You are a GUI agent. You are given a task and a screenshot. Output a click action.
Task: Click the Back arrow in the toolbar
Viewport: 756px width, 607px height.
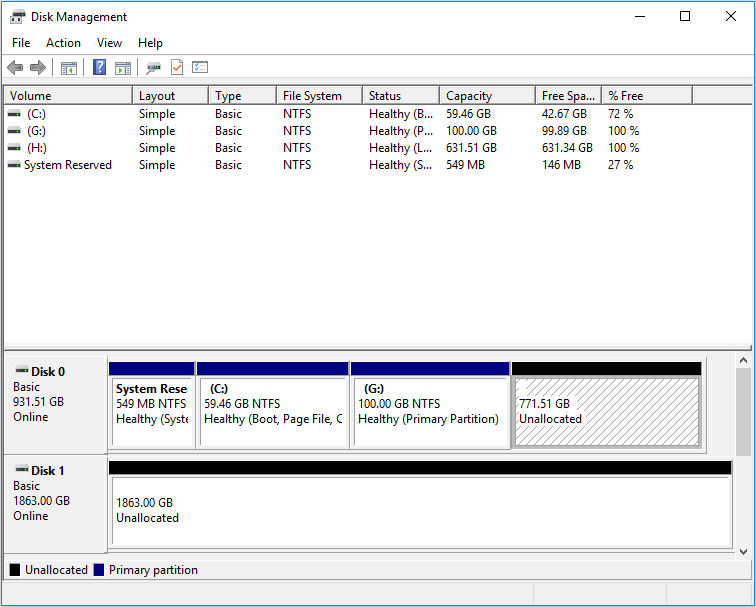tap(15, 68)
